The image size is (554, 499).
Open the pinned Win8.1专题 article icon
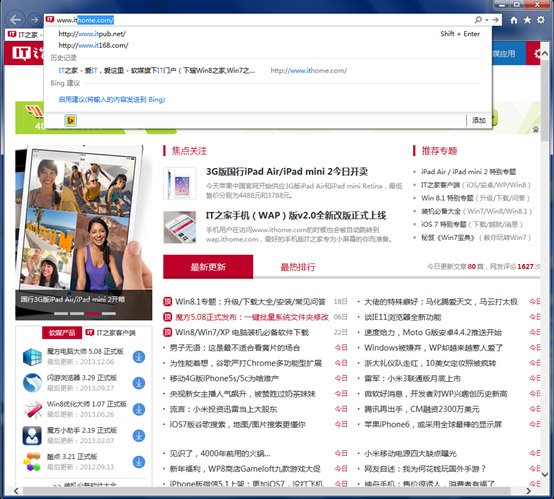167,302
